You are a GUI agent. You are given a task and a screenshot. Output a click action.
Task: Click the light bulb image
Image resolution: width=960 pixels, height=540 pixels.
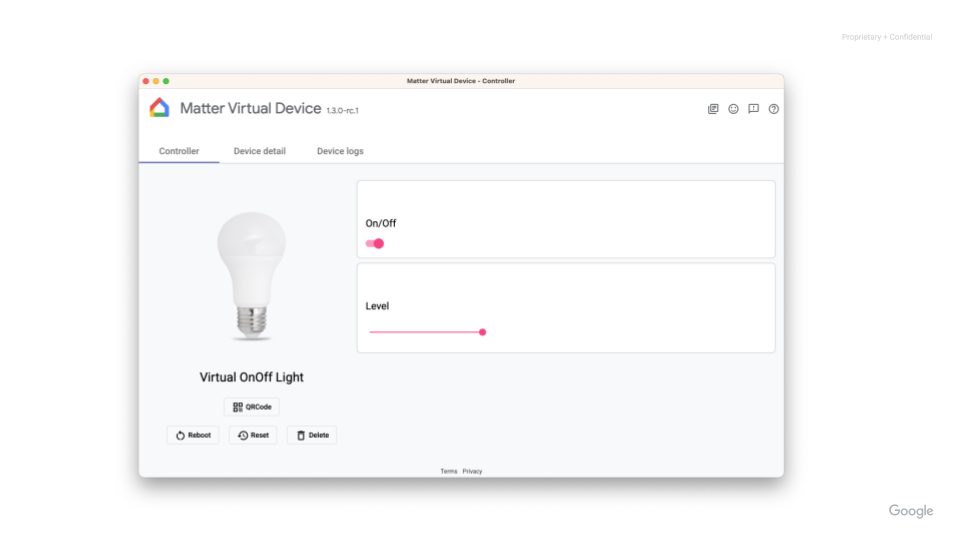click(252, 275)
